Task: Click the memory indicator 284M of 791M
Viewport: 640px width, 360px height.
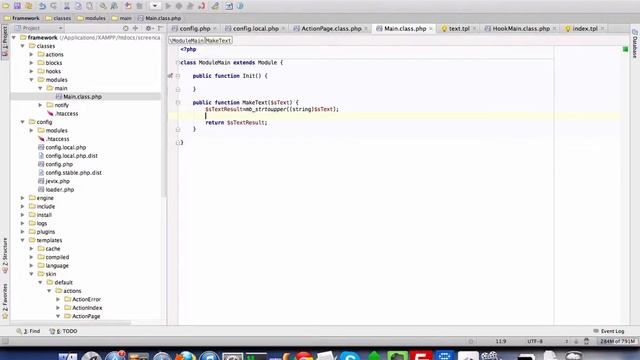Action: pos(618,341)
